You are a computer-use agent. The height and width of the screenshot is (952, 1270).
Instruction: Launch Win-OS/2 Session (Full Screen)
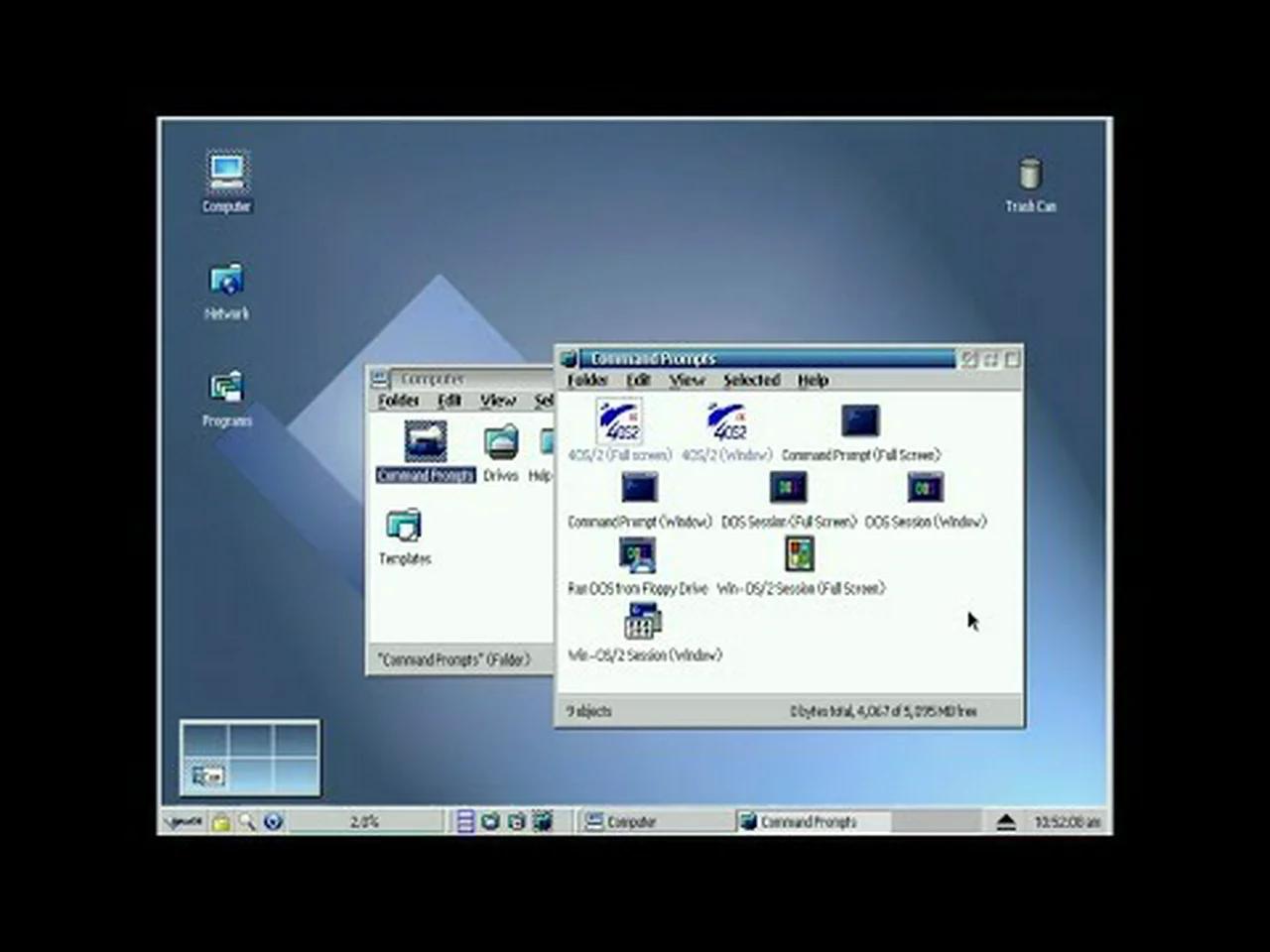(799, 553)
